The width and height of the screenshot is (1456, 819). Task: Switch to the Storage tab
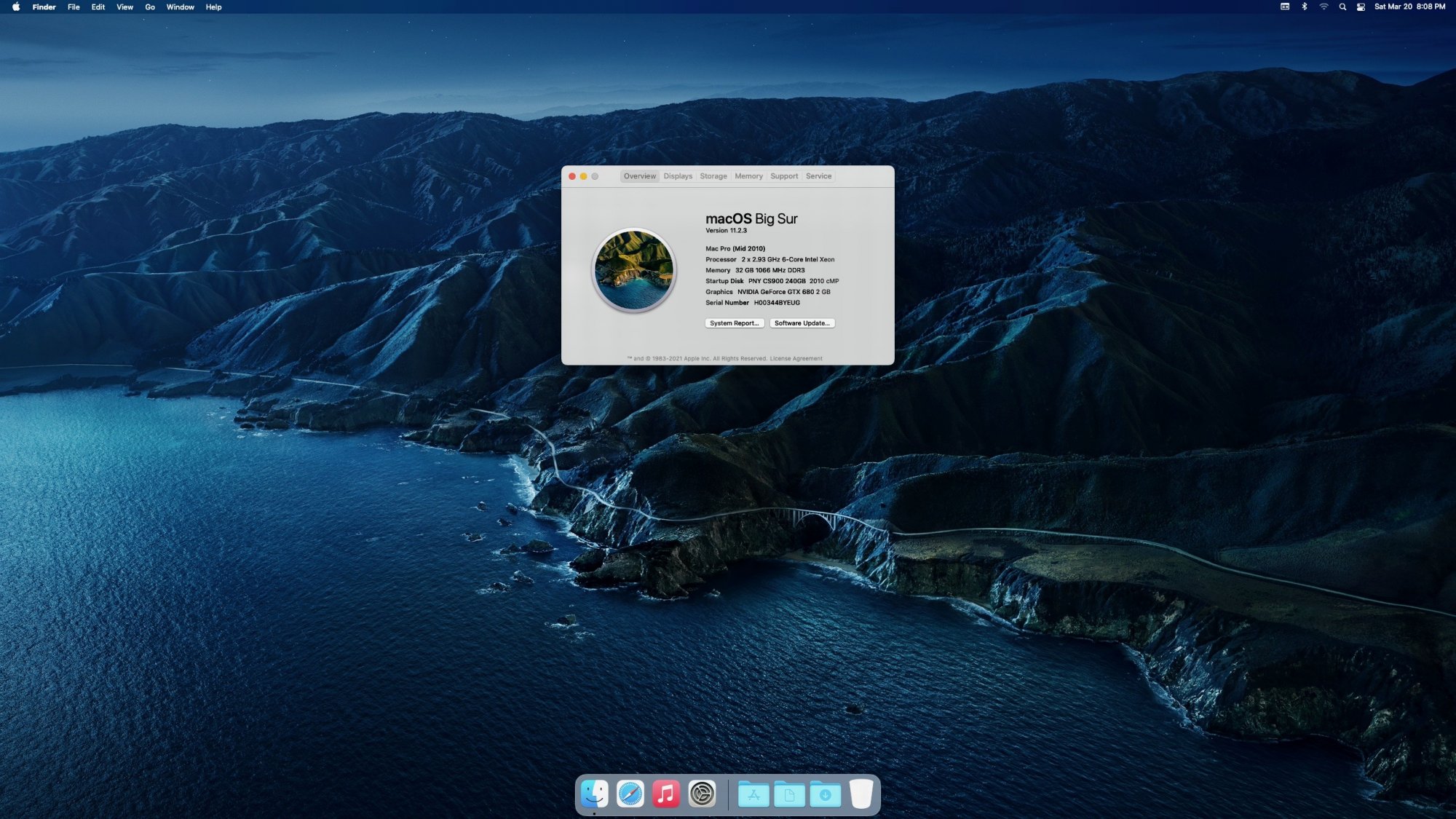(x=713, y=176)
